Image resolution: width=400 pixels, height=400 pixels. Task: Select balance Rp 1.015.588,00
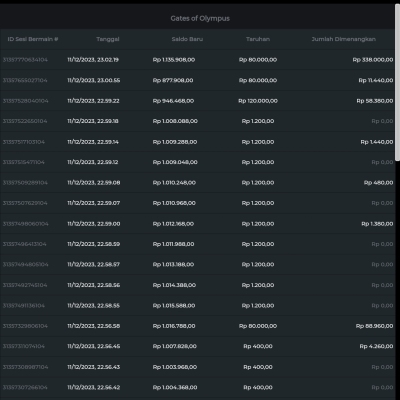(x=174, y=305)
